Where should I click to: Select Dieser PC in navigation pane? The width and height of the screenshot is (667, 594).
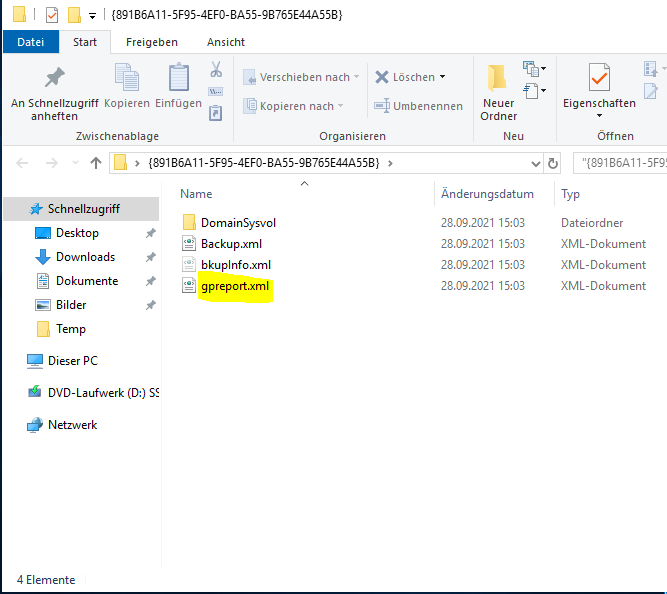click(x=73, y=361)
